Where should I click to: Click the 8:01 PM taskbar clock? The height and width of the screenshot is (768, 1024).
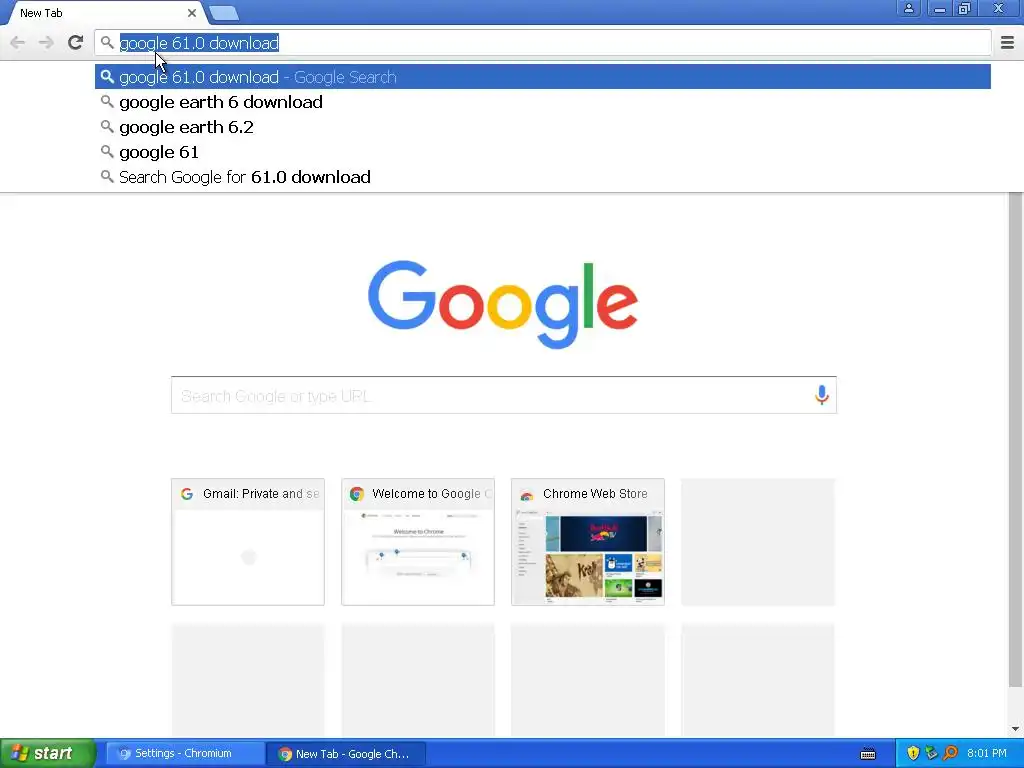[987, 753]
